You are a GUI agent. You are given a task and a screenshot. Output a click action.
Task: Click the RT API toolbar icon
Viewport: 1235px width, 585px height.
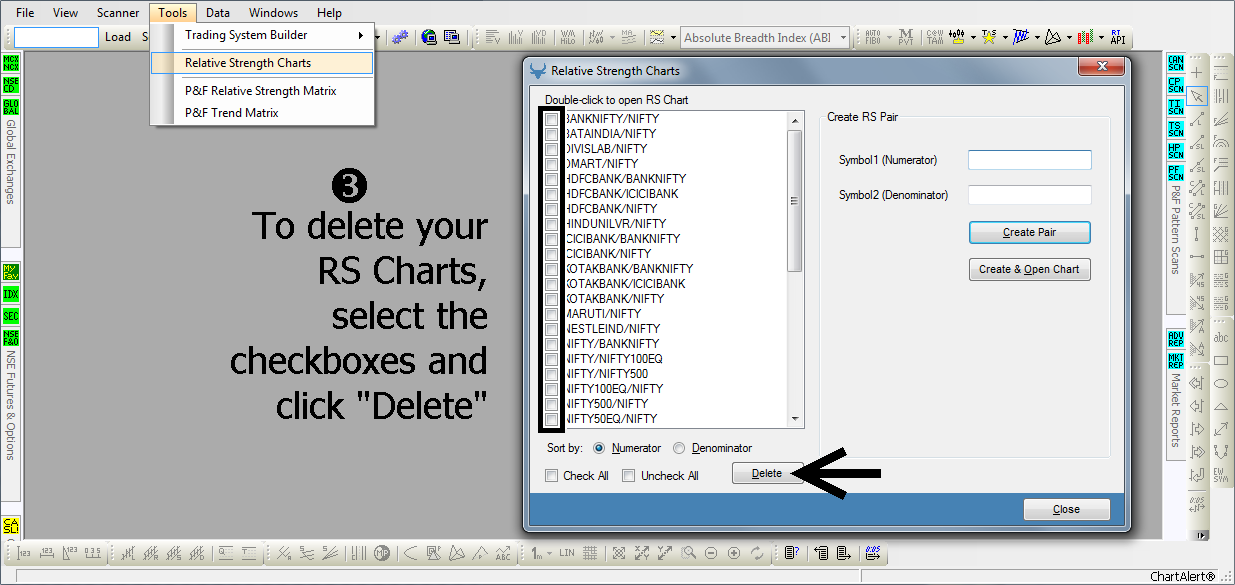click(1118, 37)
